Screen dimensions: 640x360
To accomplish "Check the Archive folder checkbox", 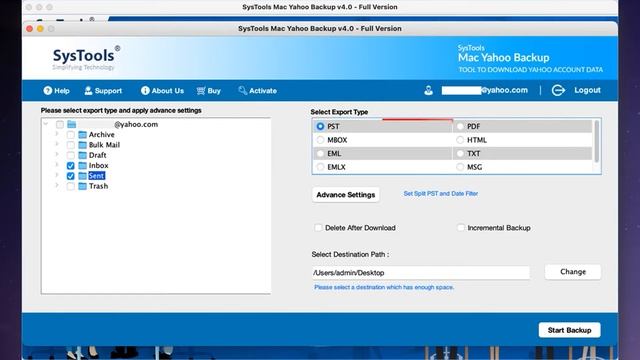I will coord(71,135).
